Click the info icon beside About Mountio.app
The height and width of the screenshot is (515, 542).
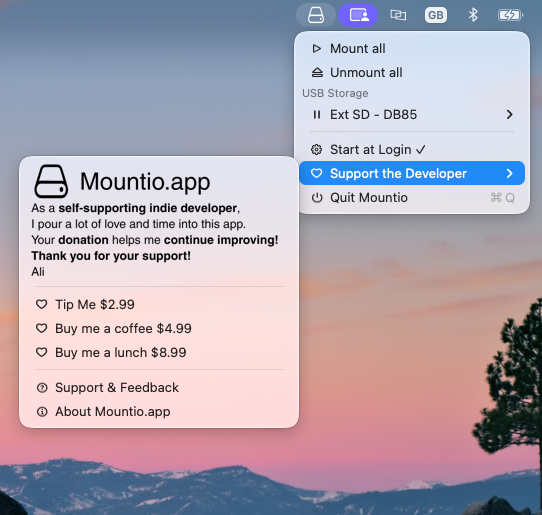pyautogui.click(x=42, y=412)
